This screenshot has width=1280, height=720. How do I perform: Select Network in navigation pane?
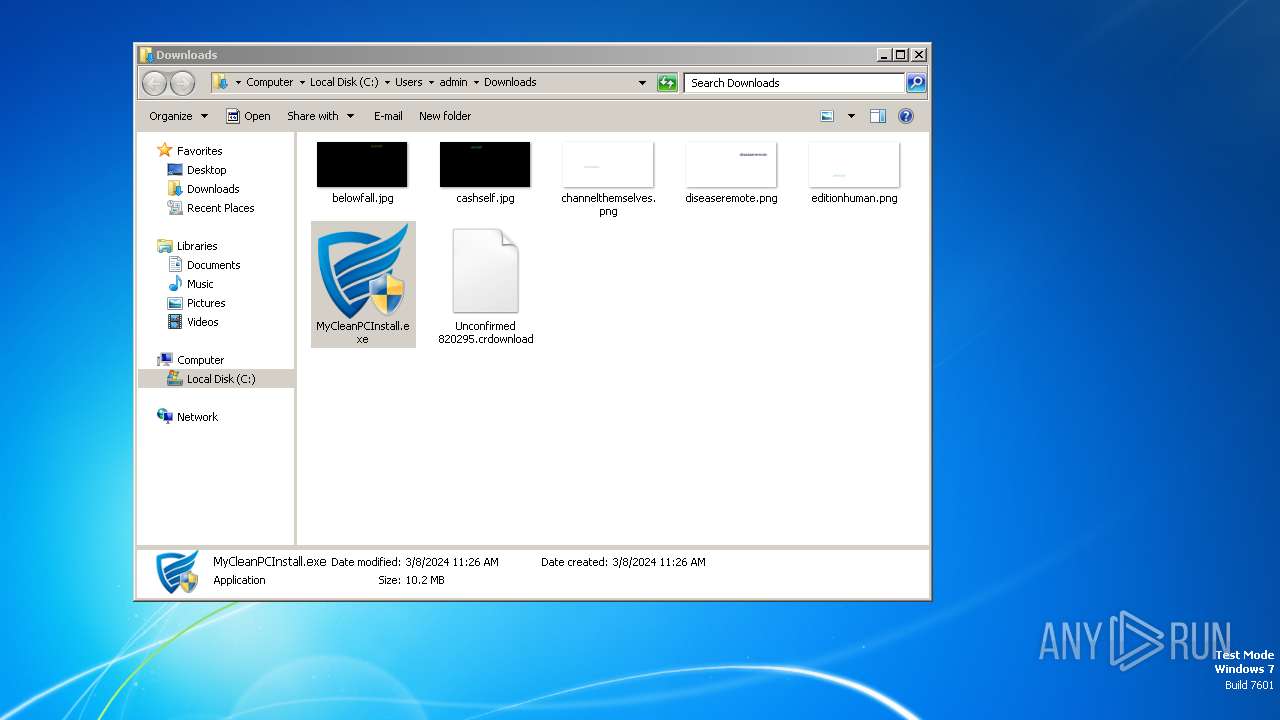(x=197, y=417)
